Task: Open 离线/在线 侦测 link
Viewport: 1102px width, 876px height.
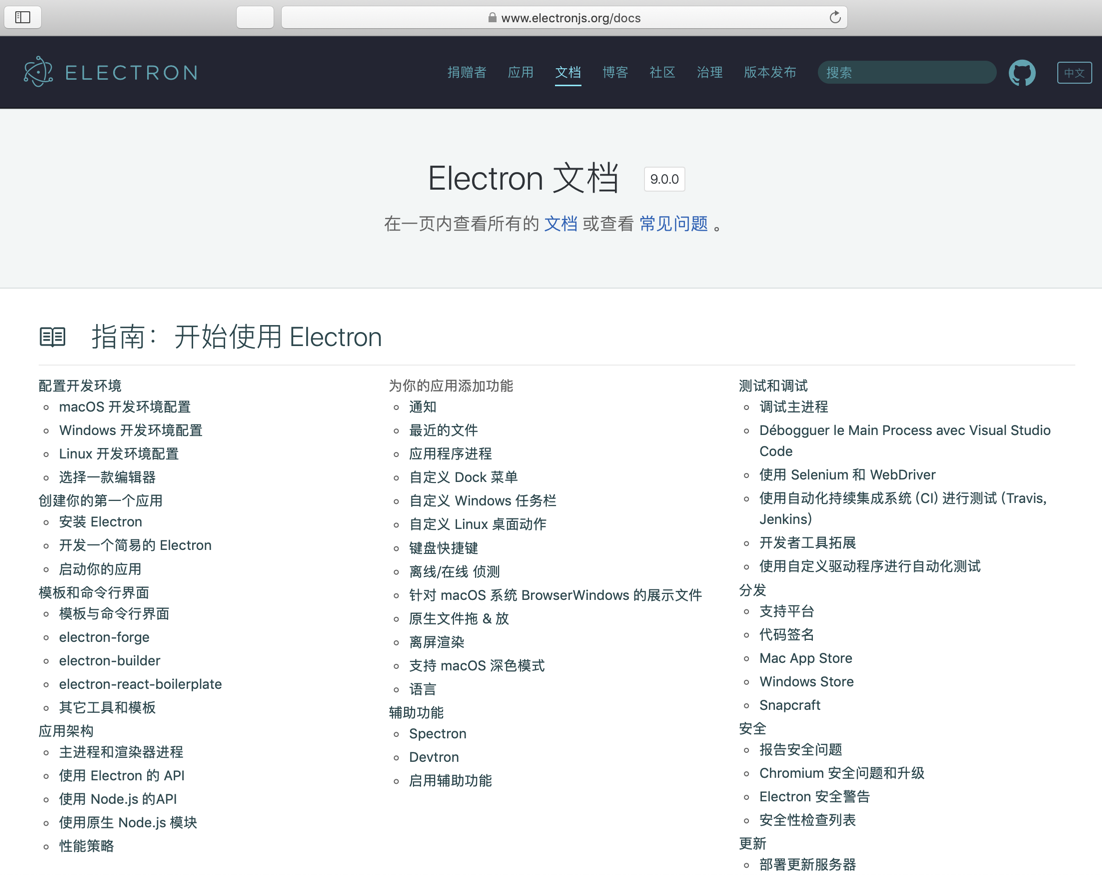Action: tap(455, 572)
